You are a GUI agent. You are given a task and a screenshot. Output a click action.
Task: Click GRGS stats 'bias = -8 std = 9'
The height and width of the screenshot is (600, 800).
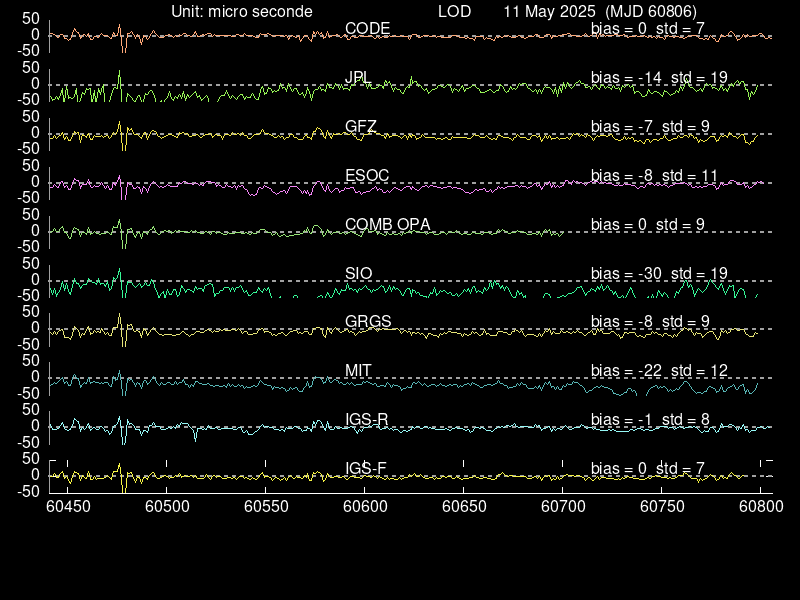pyautogui.click(x=651, y=321)
